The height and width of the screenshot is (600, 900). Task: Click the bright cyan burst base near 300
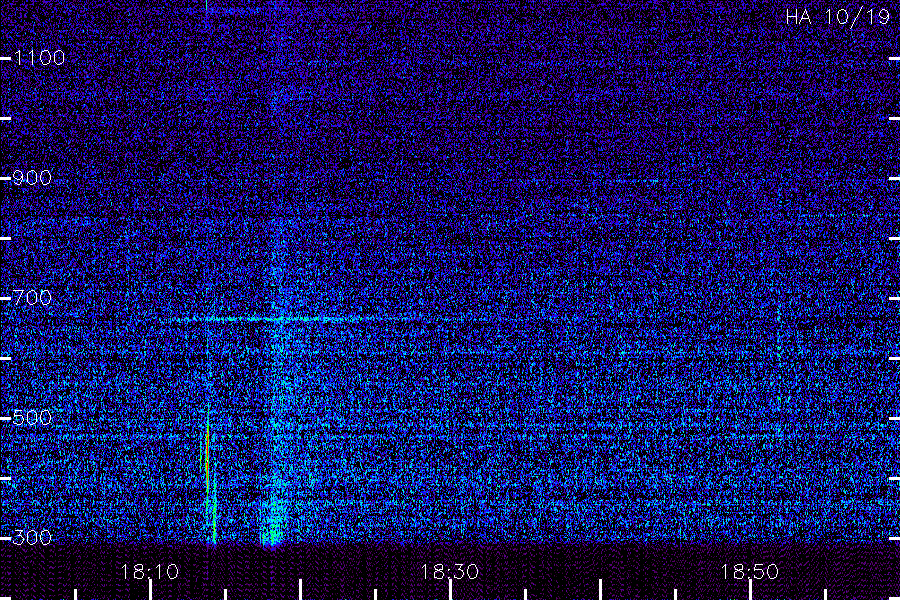(x=273, y=525)
